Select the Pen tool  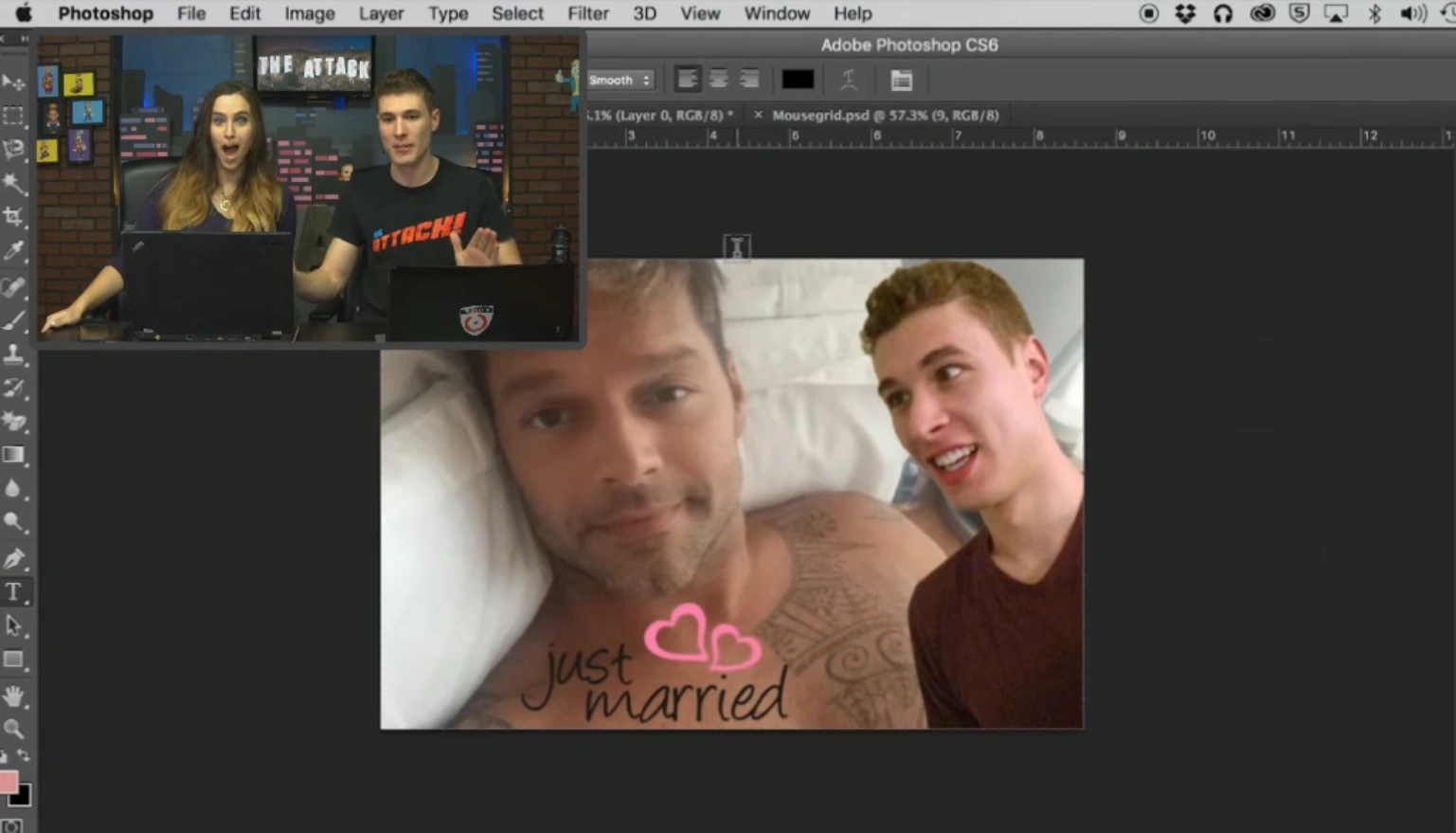[x=13, y=558]
